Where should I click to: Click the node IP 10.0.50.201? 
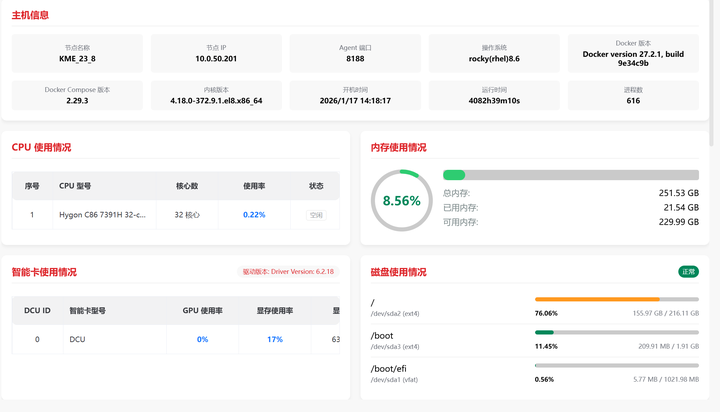point(216,59)
